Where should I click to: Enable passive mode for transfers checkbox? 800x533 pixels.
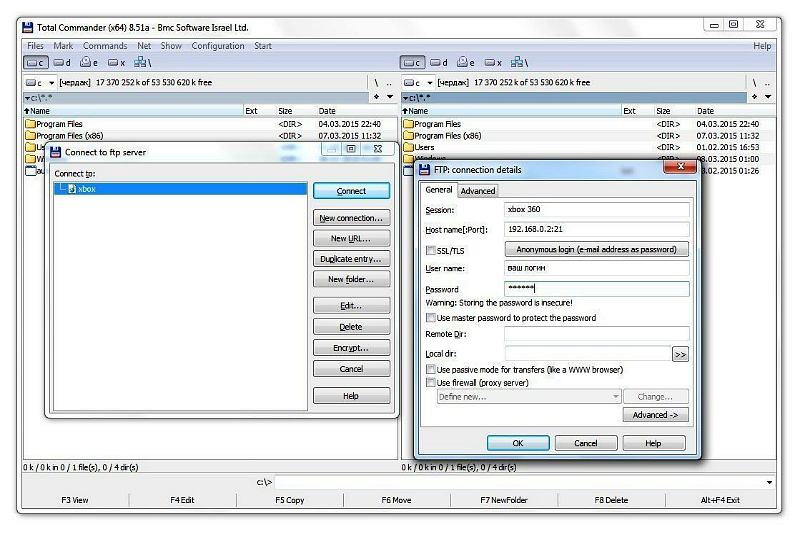click(x=431, y=369)
